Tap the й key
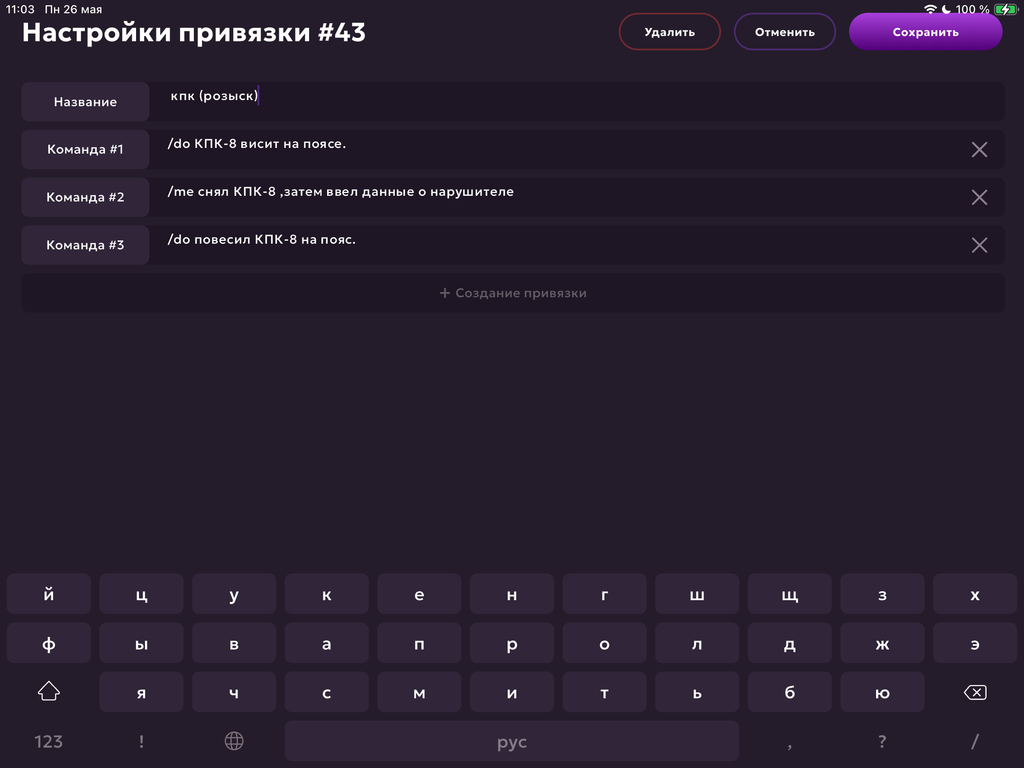Image resolution: width=1024 pixels, height=768 pixels. 49,594
